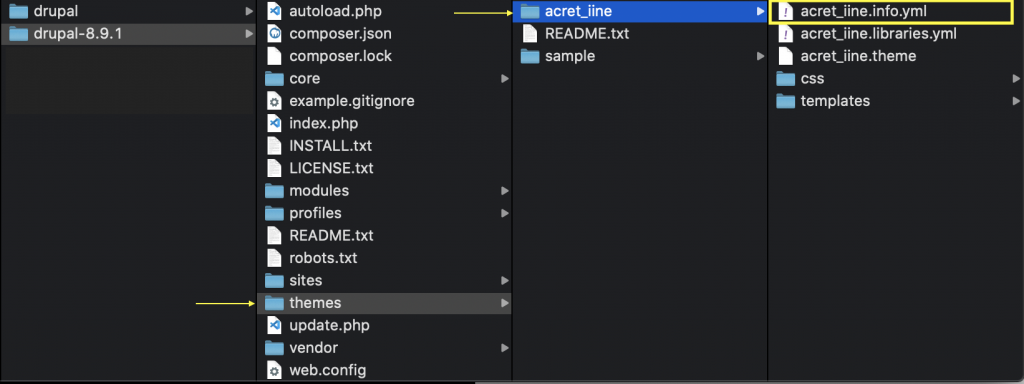Select the drupal-8.9.1 folder

pos(128,34)
